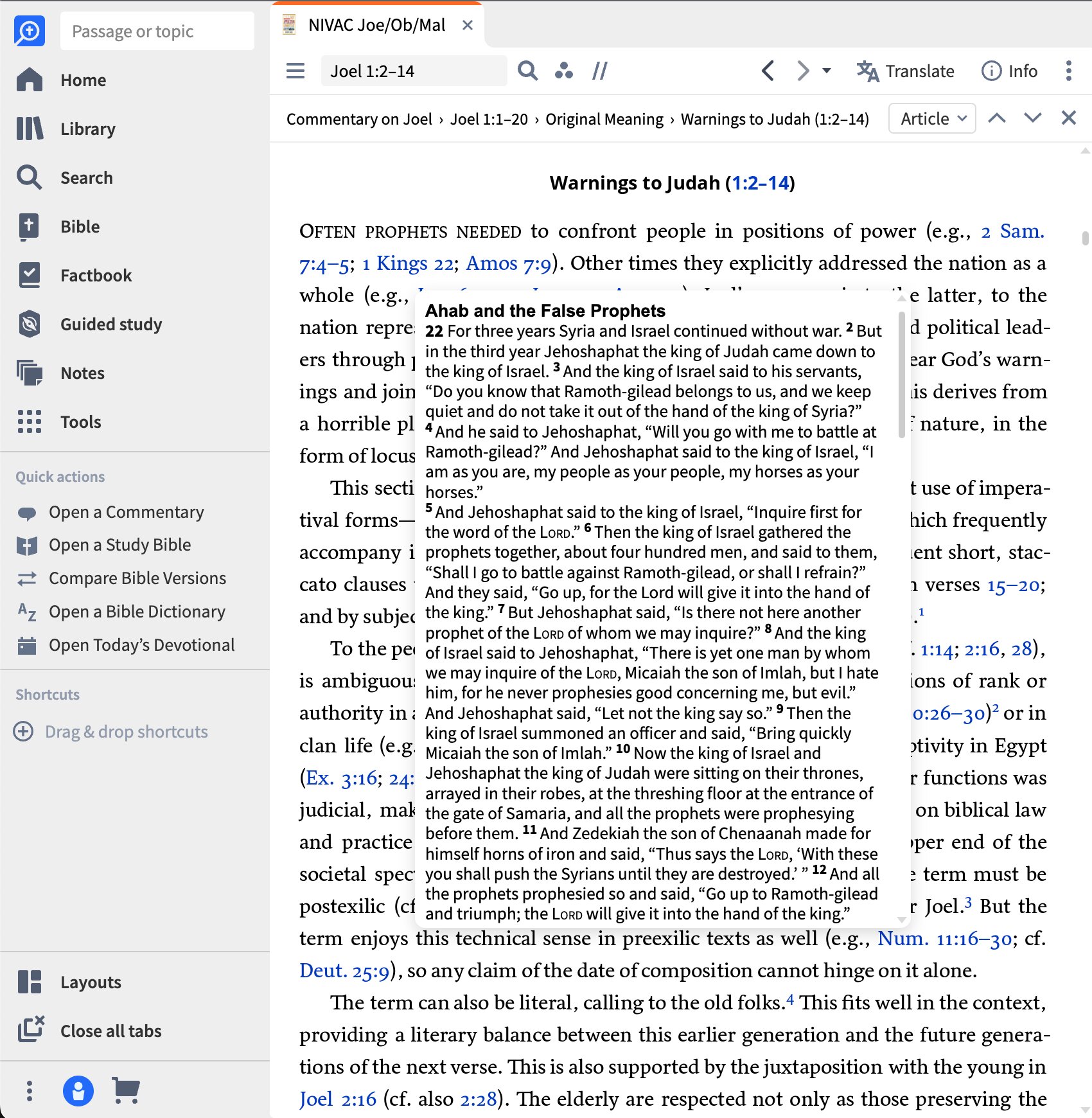The height and width of the screenshot is (1118, 1092).
Task: Choose Open a Bible Dictionary quick action
Action: click(137, 611)
